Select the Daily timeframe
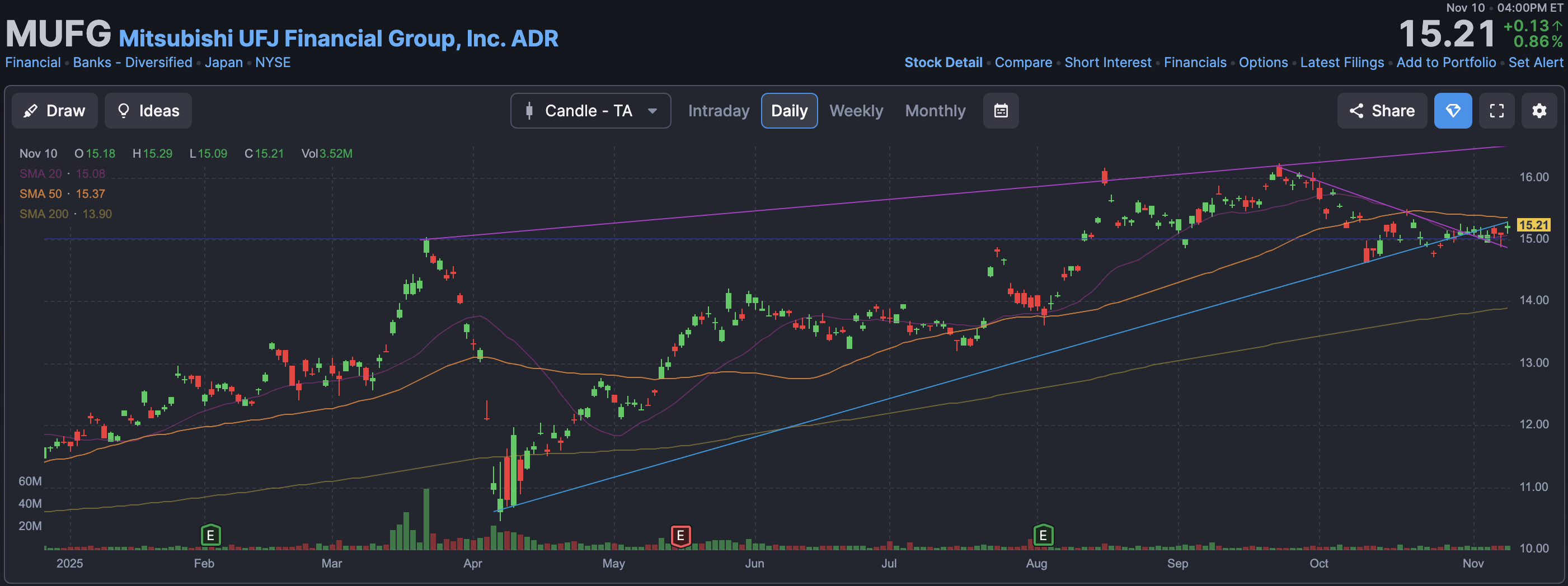 click(789, 111)
